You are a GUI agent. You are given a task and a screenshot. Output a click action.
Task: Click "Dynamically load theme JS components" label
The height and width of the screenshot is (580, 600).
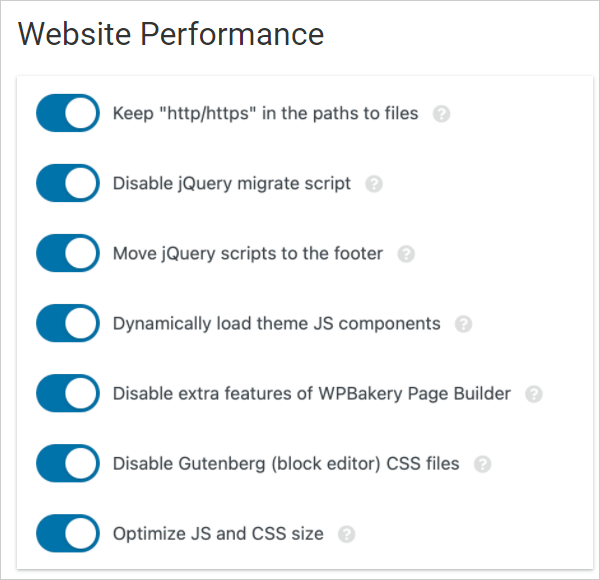276,324
